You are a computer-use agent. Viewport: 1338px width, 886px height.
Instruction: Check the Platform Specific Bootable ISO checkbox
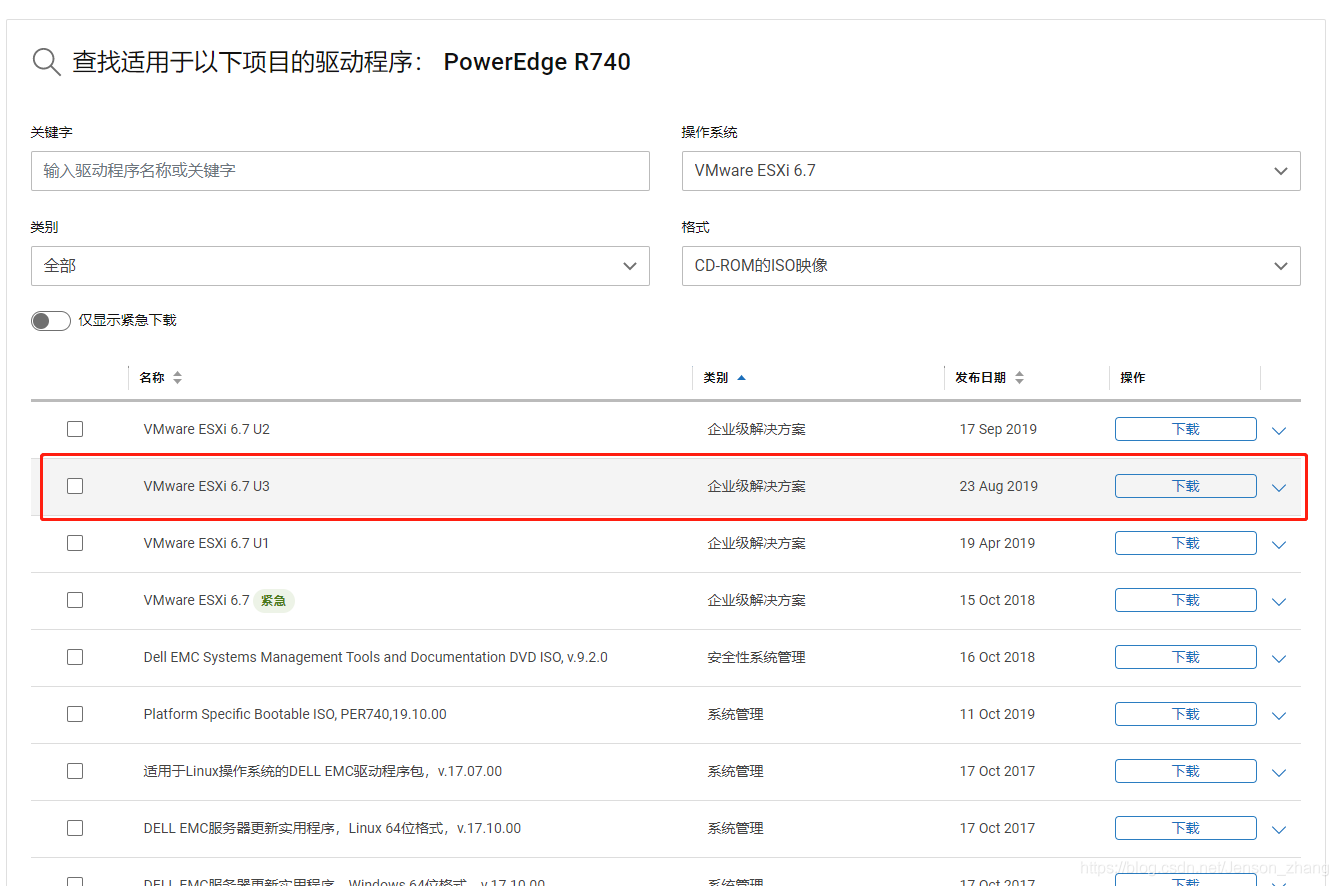[x=75, y=714]
